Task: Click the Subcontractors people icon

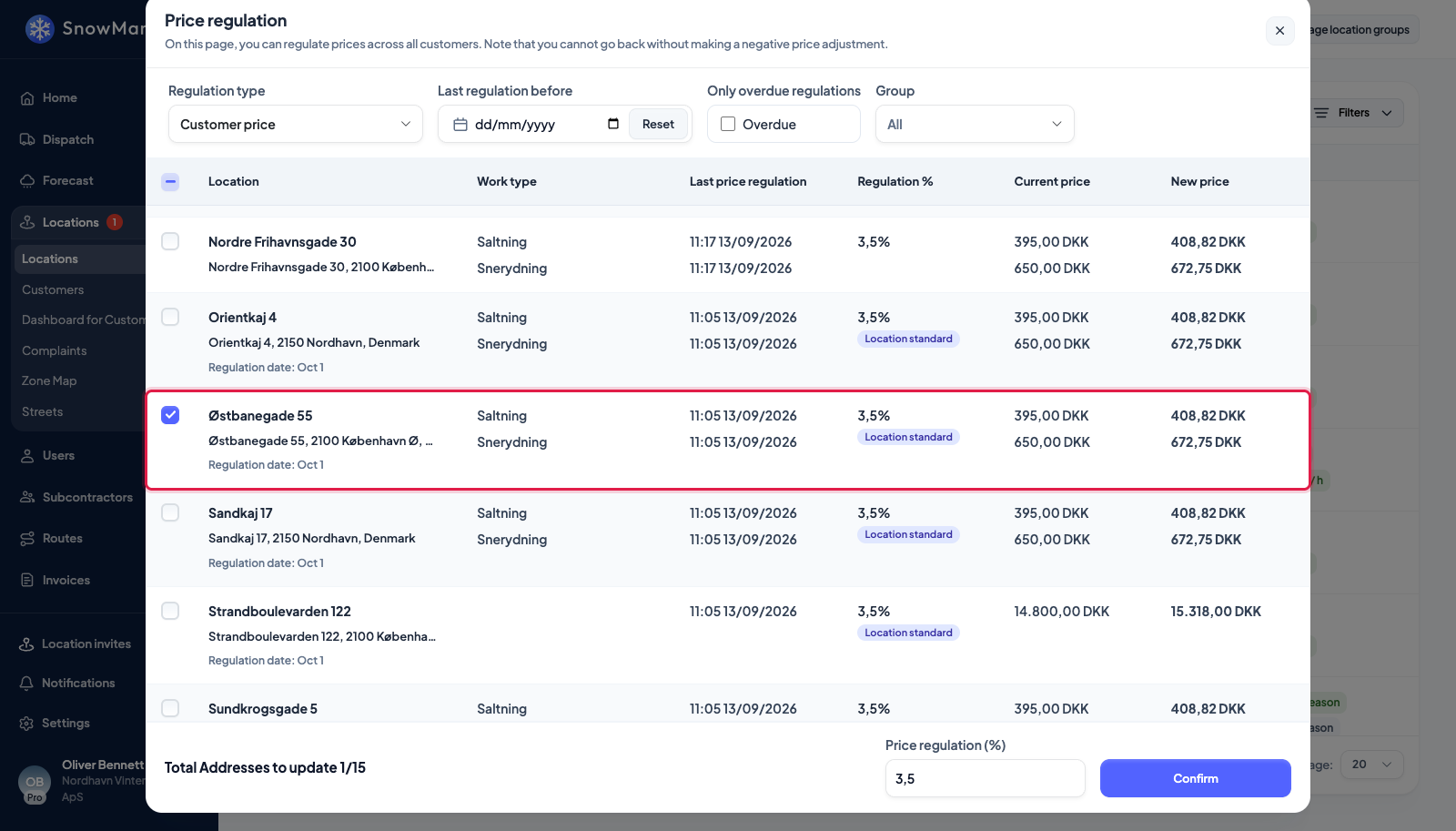Action: (27, 497)
